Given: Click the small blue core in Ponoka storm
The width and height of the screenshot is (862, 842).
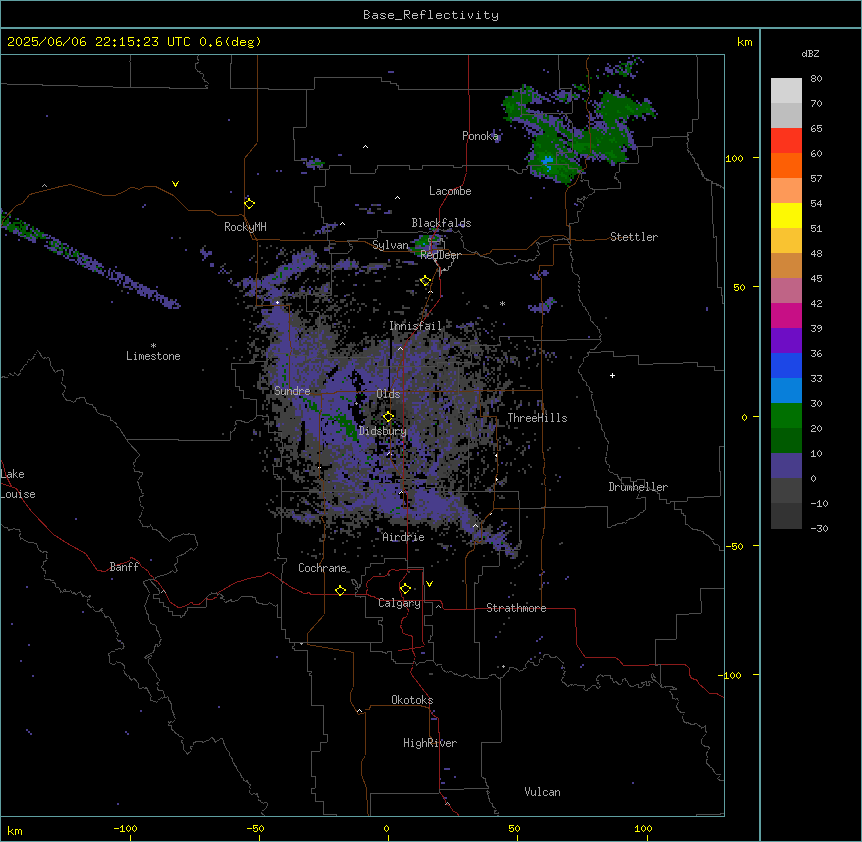Looking at the screenshot, I should tap(547, 161).
